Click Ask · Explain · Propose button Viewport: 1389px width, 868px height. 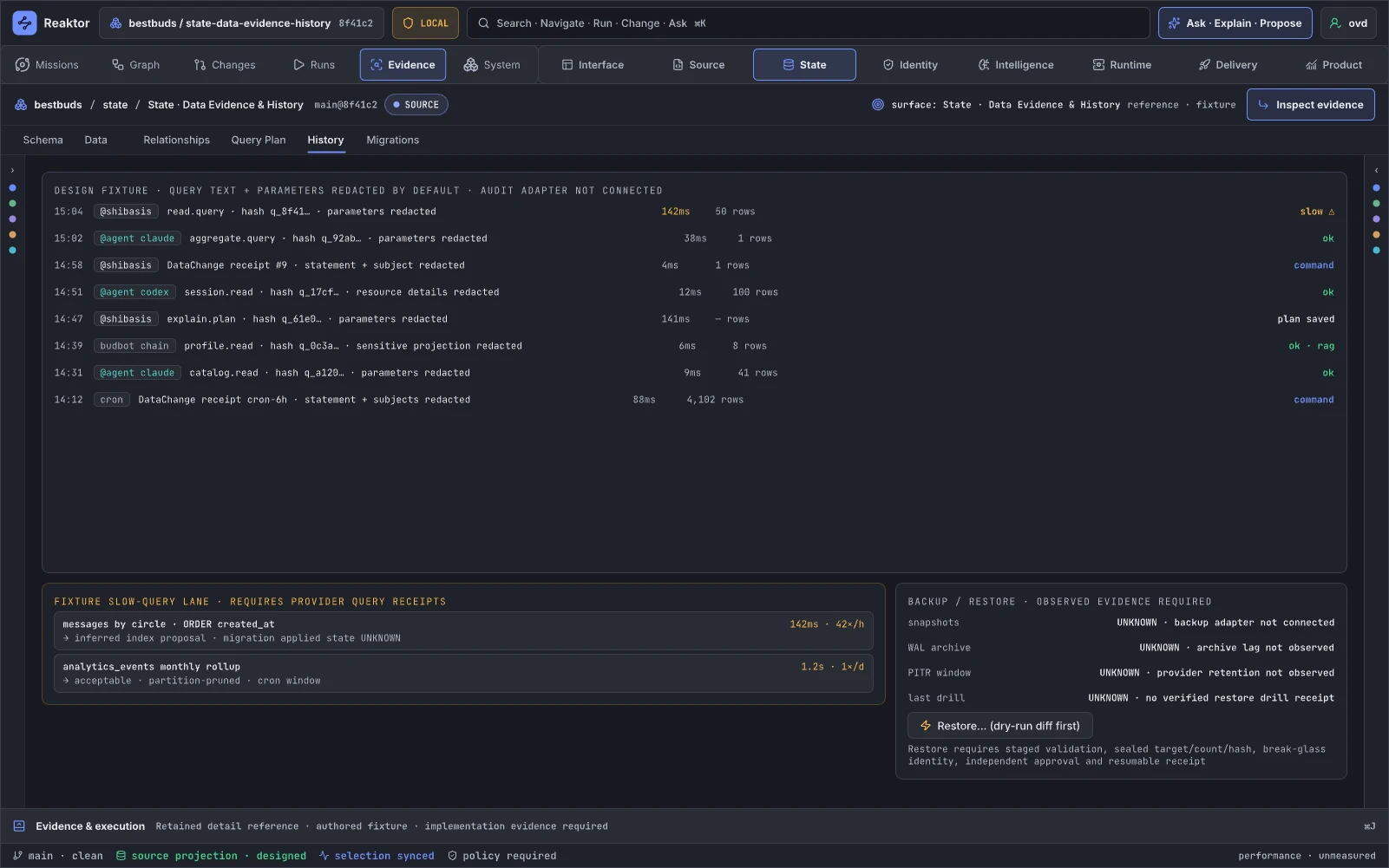click(x=1235, y=23)
